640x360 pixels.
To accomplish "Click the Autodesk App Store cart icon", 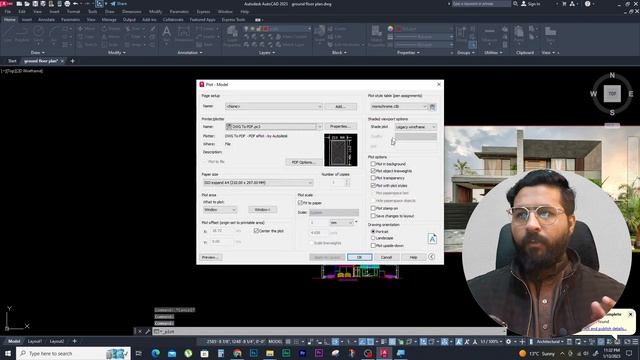I will (564, 4).
